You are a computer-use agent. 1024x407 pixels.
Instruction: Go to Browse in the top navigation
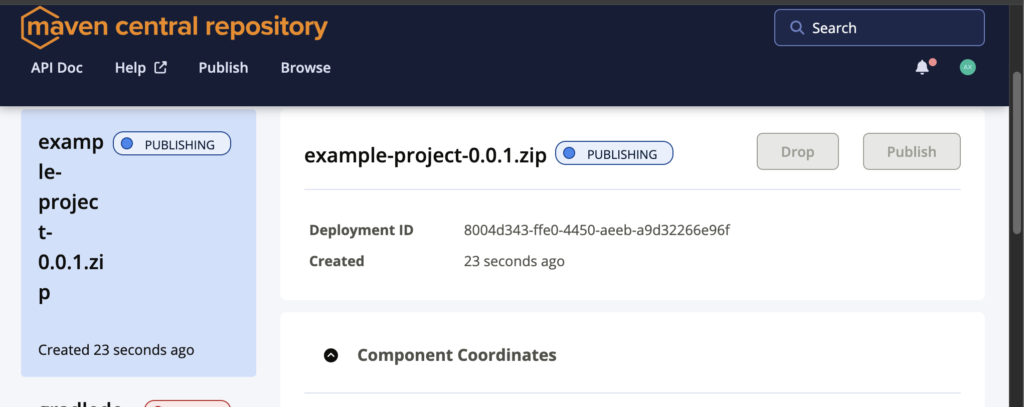click(305, 68)
